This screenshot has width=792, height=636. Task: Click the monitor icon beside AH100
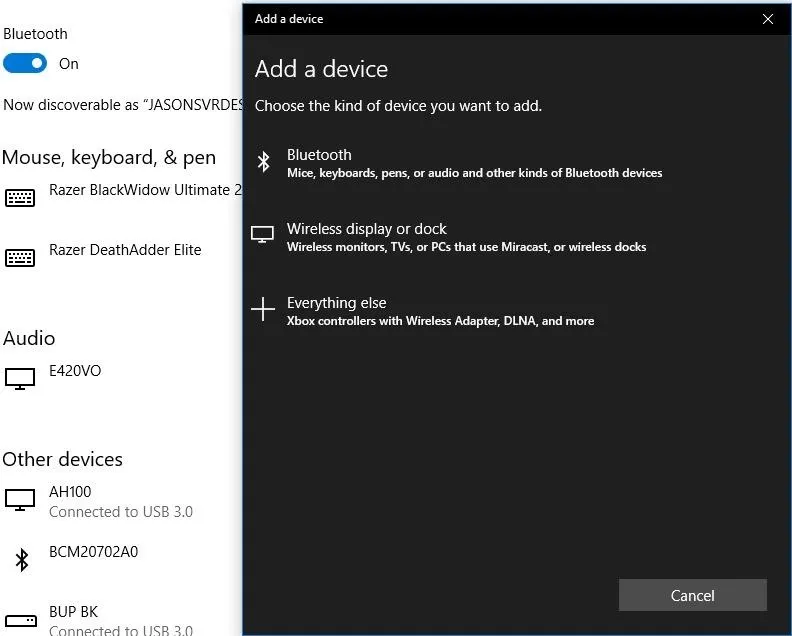pos(20,500)
